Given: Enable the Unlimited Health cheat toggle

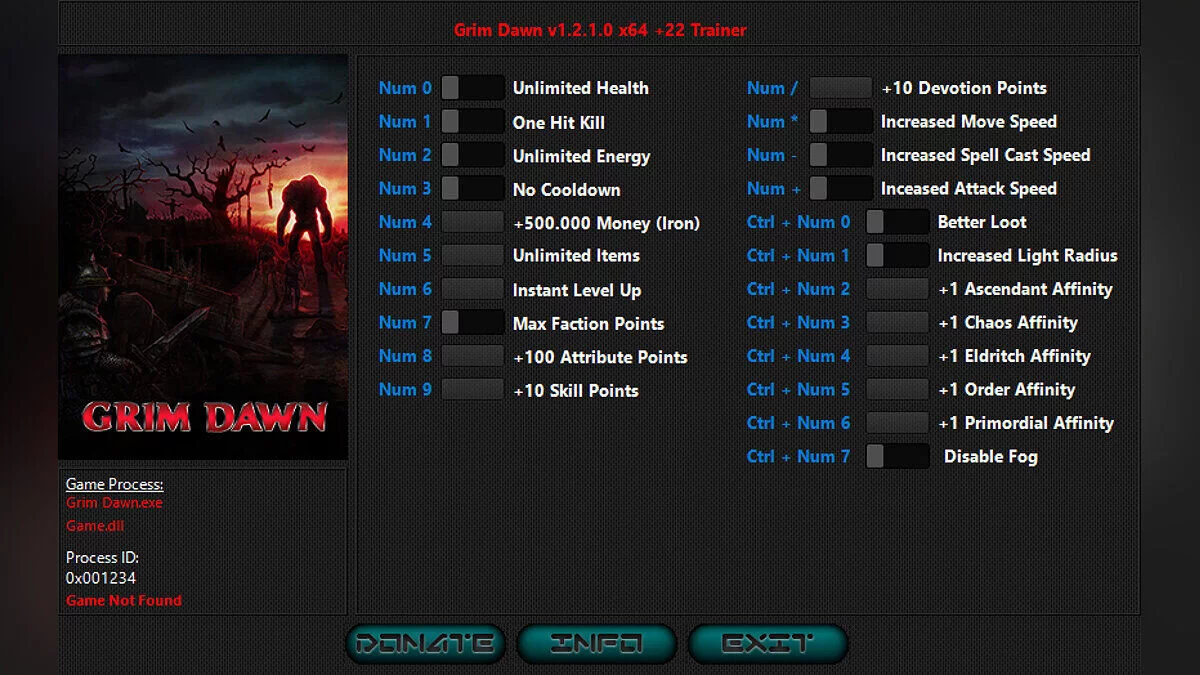Looking at the screenshot, I should [472, 88].
